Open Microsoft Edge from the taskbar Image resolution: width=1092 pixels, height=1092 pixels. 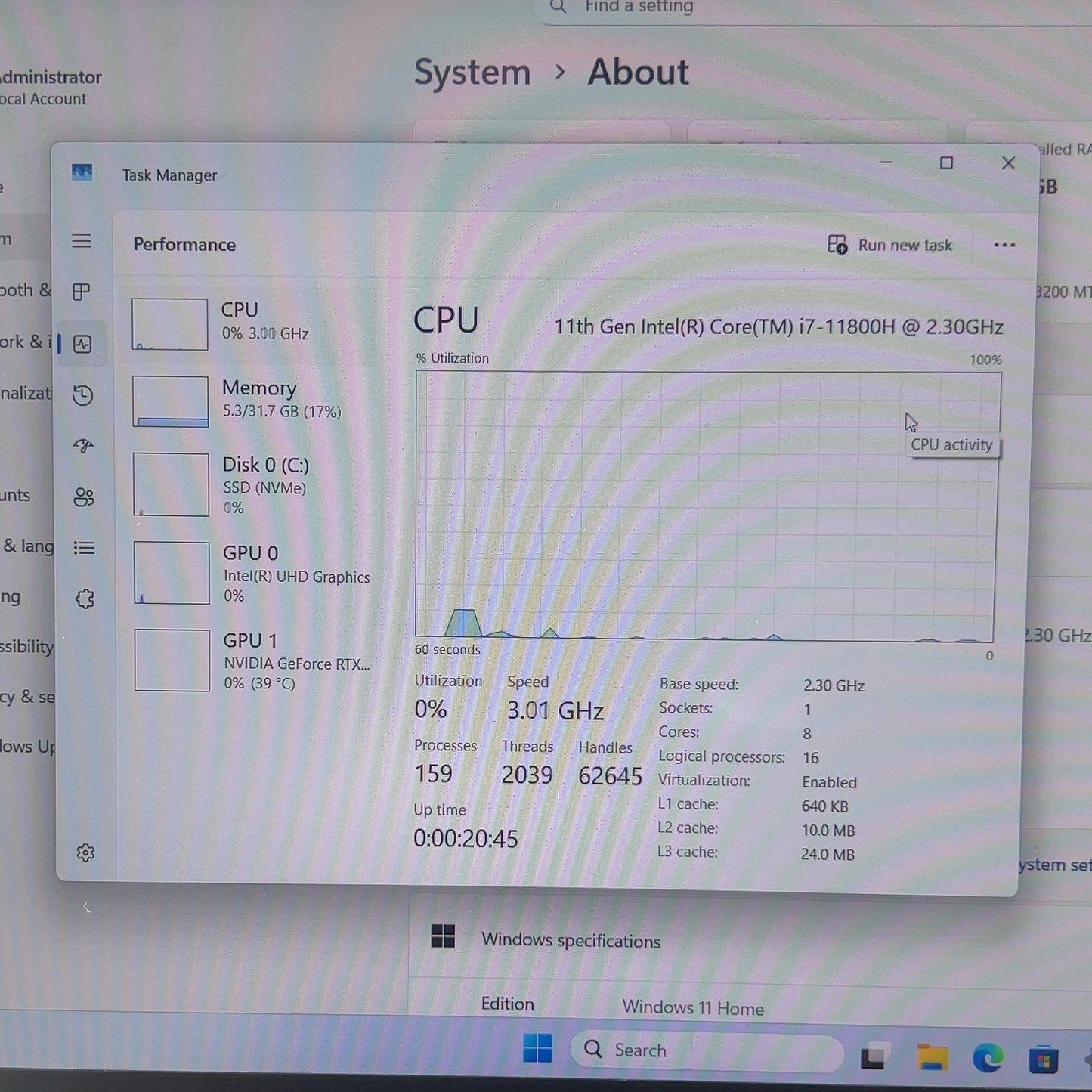click(987, 1058)
